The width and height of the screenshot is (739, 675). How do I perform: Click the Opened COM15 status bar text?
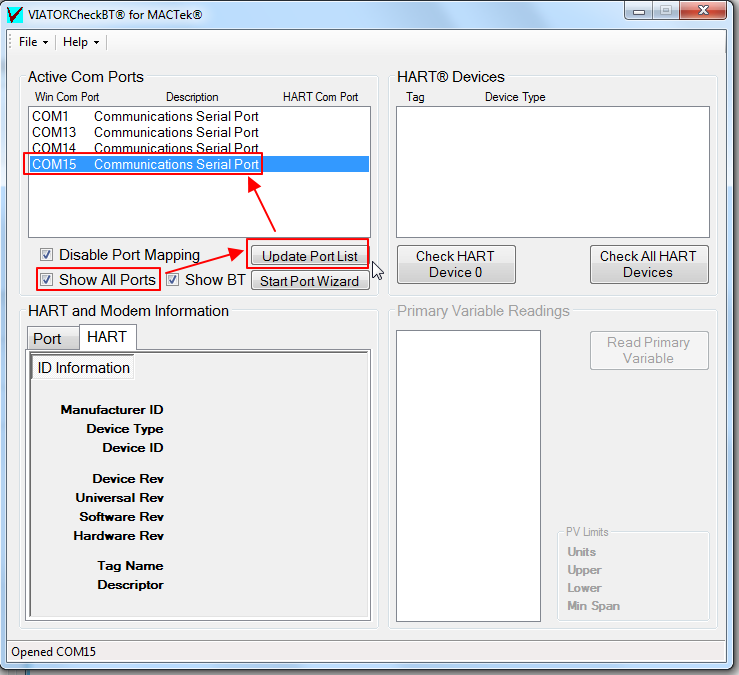(x=53, y=652)
